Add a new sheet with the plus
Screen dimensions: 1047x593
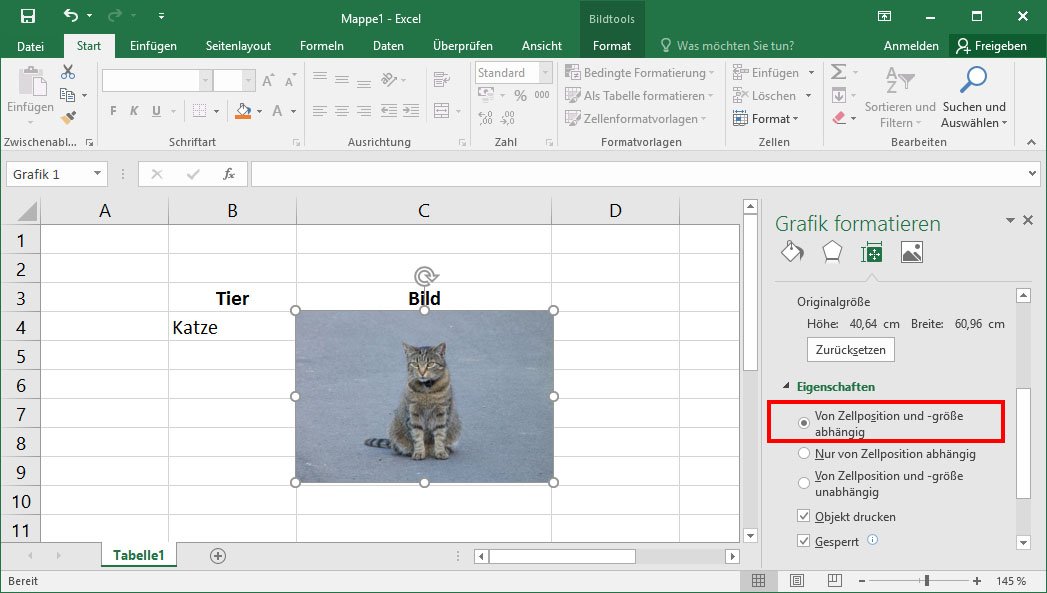pyautogui.click(x=217, y=554)
